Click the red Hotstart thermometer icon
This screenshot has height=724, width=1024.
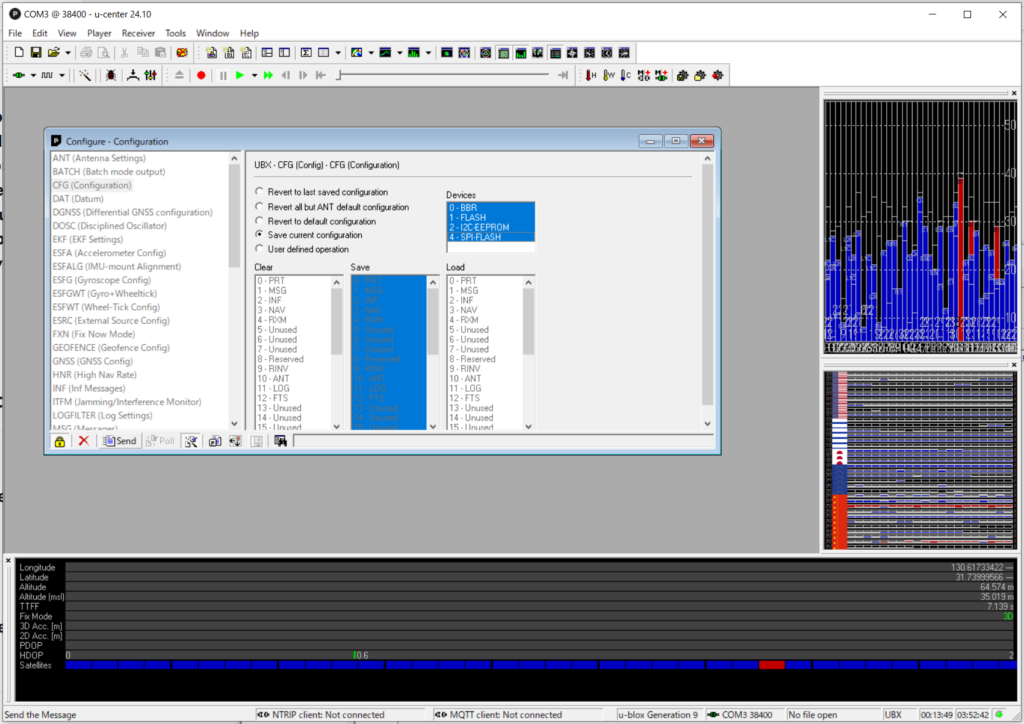tap(591, 76)
